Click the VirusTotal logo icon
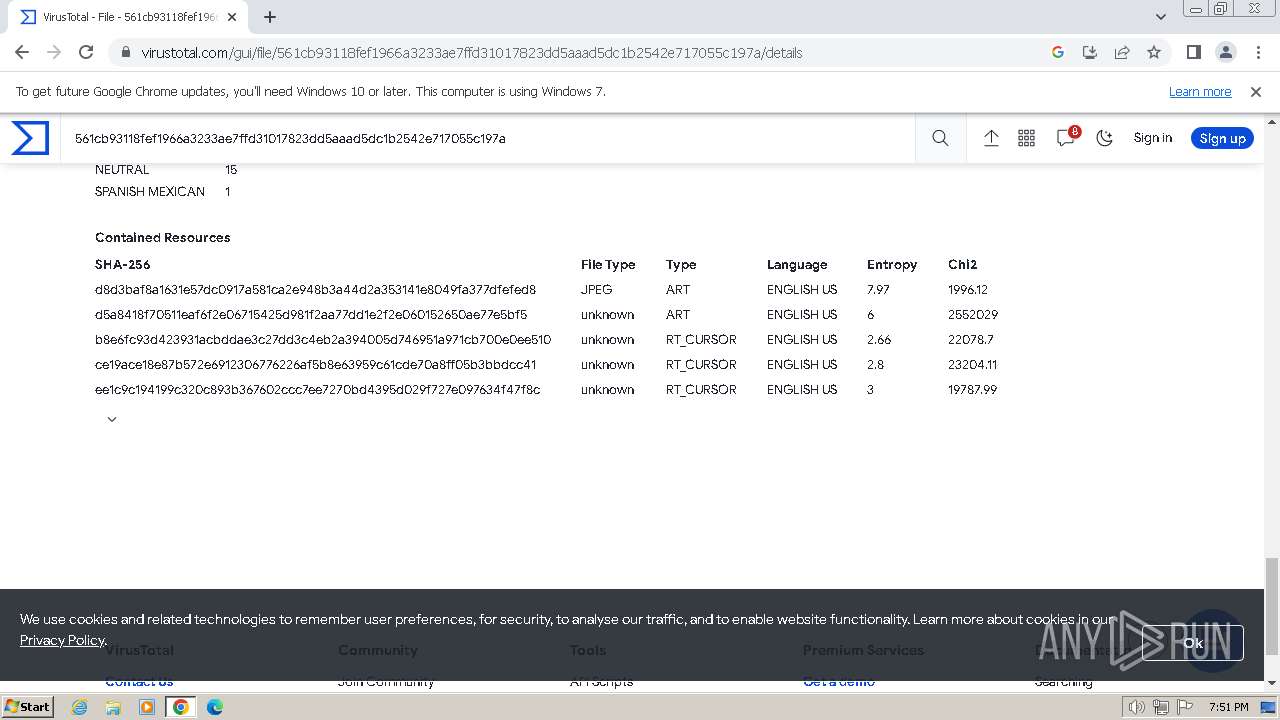Image resolution: width=1280 pixels, height=720 pixels. [30, 138]
